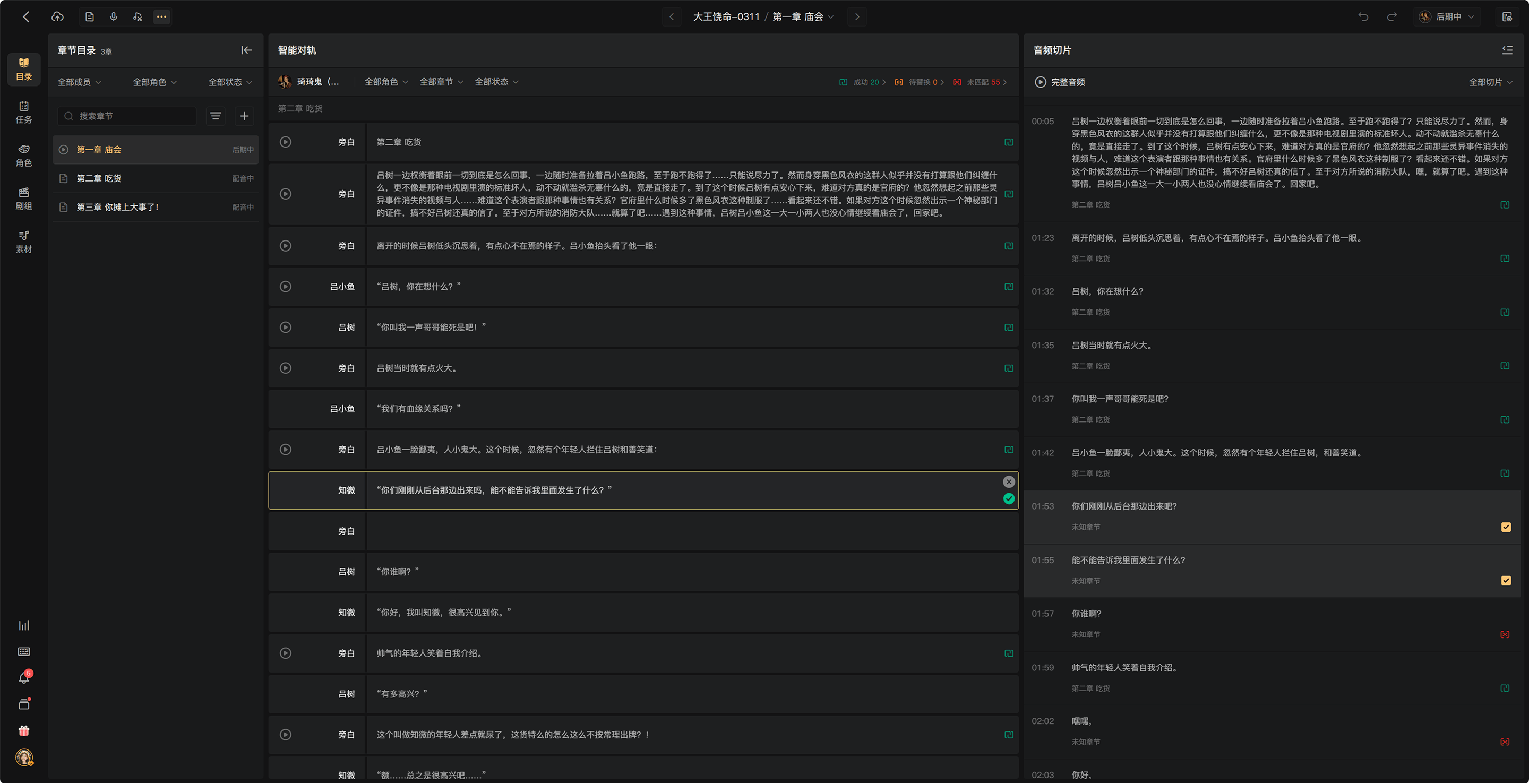The width and height of the screenshot is (1529, 784).
Task: Open the 角色 sidebar panel
Action: point(24,156)
